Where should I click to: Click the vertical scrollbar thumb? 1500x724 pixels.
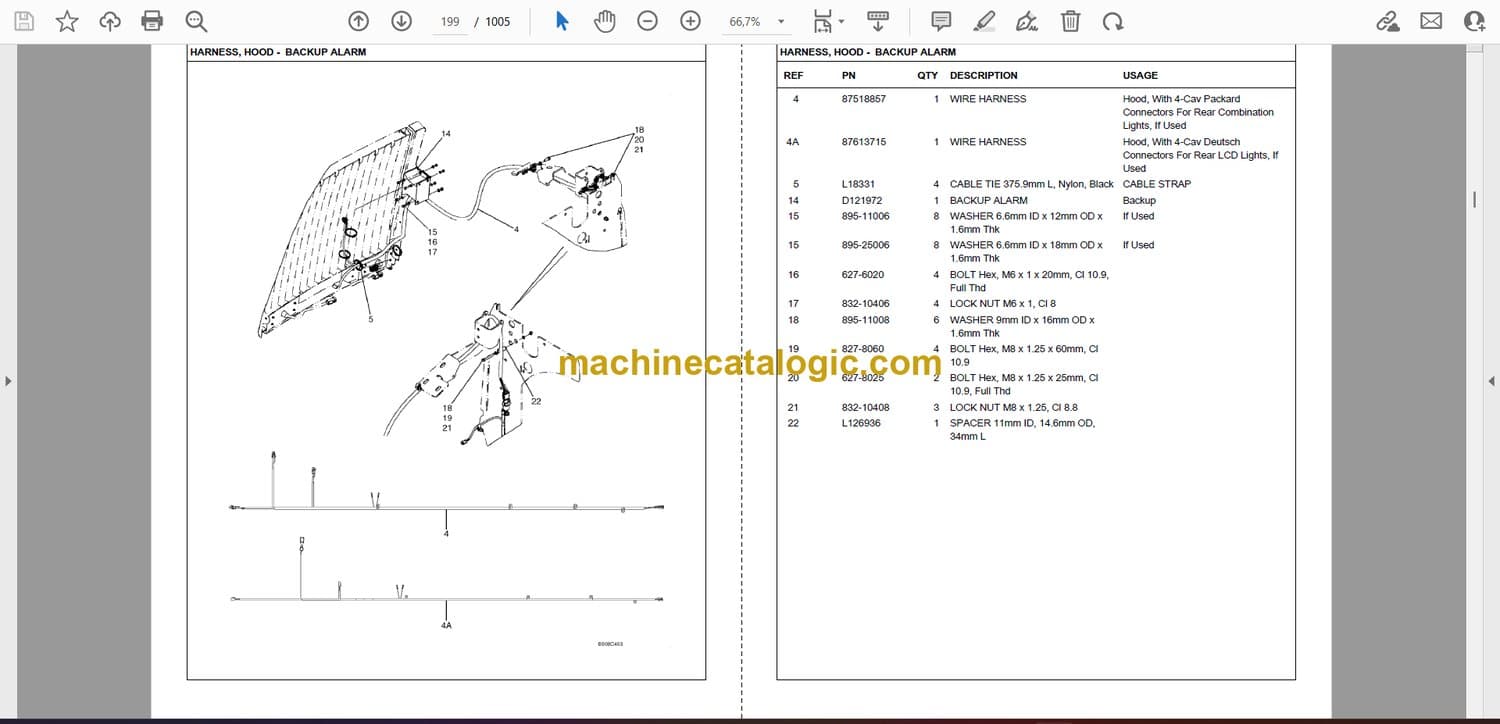[x=1475, y=200]
